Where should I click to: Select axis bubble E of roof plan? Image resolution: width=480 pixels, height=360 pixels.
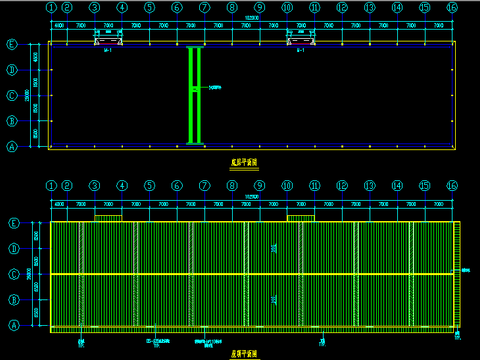point(14,223)
